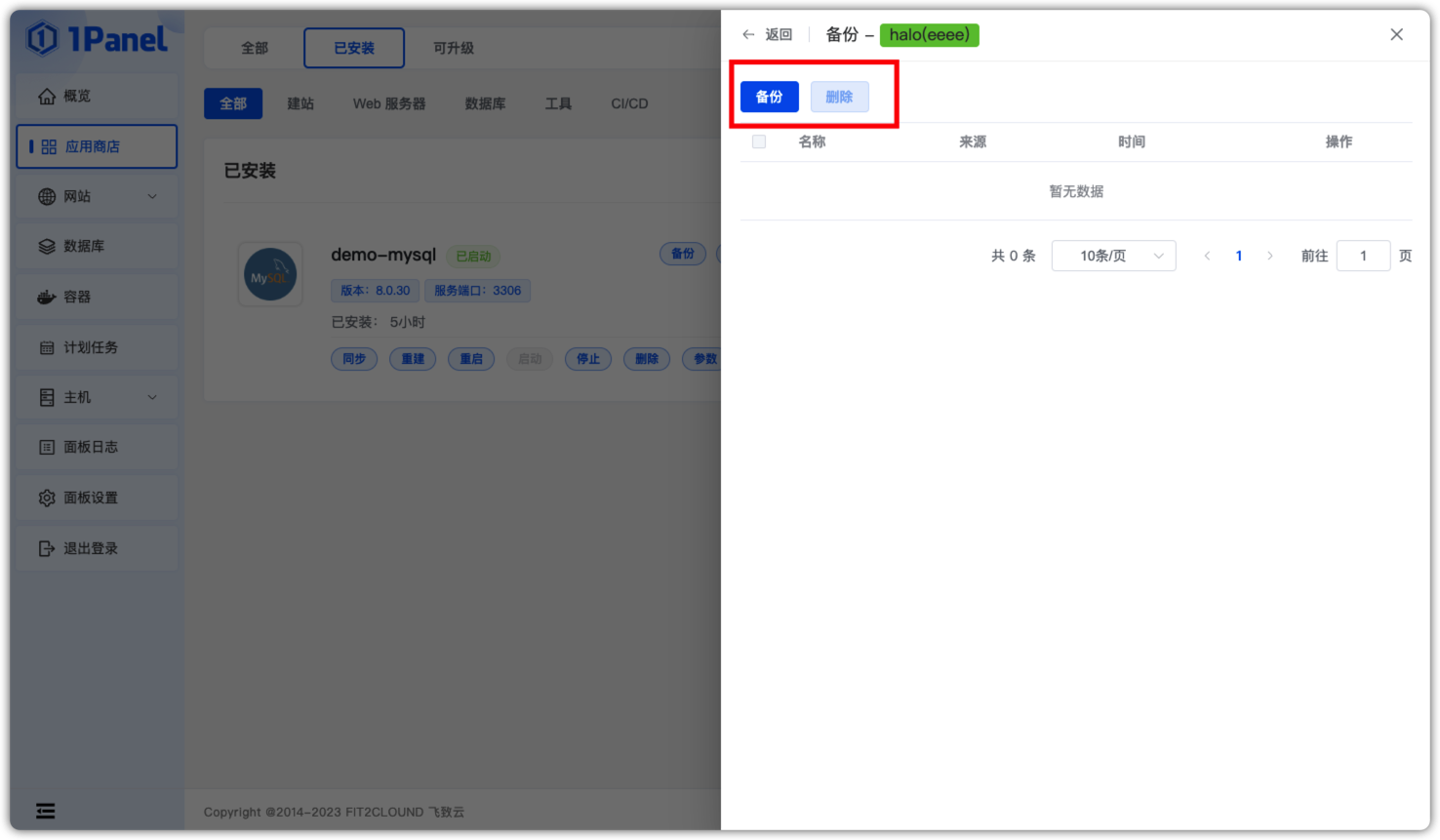Open 概览 home icon in sidebar

47,97
